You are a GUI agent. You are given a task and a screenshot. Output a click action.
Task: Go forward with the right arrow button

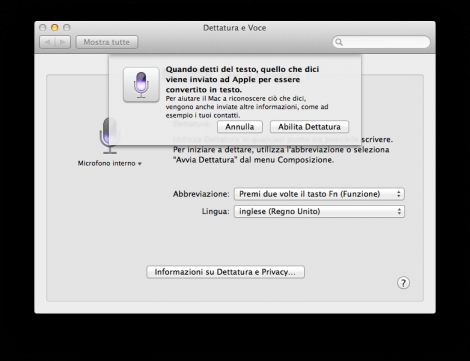point(63,42)
